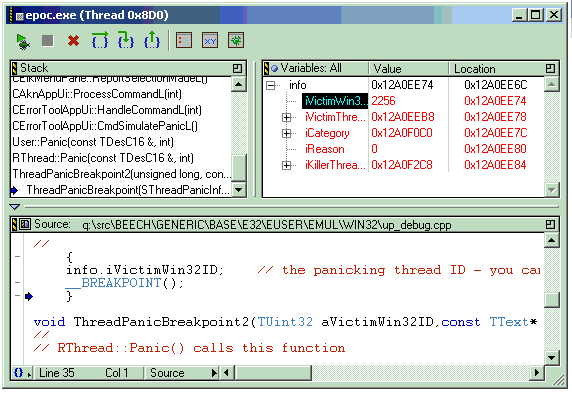
Task: Select CErrorToolAppUi::CmdSimulatePanicL stack frame
Action: 105,126
